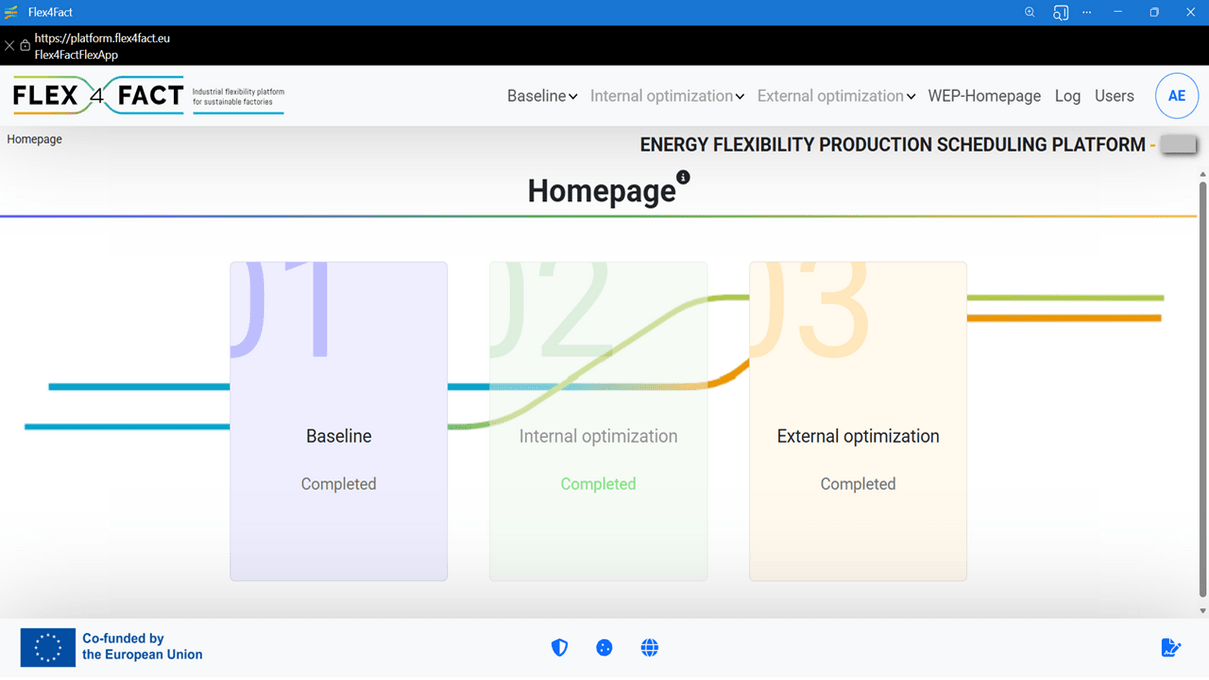
Task: Open the AE user avatar
Action: coord(1177,96)
